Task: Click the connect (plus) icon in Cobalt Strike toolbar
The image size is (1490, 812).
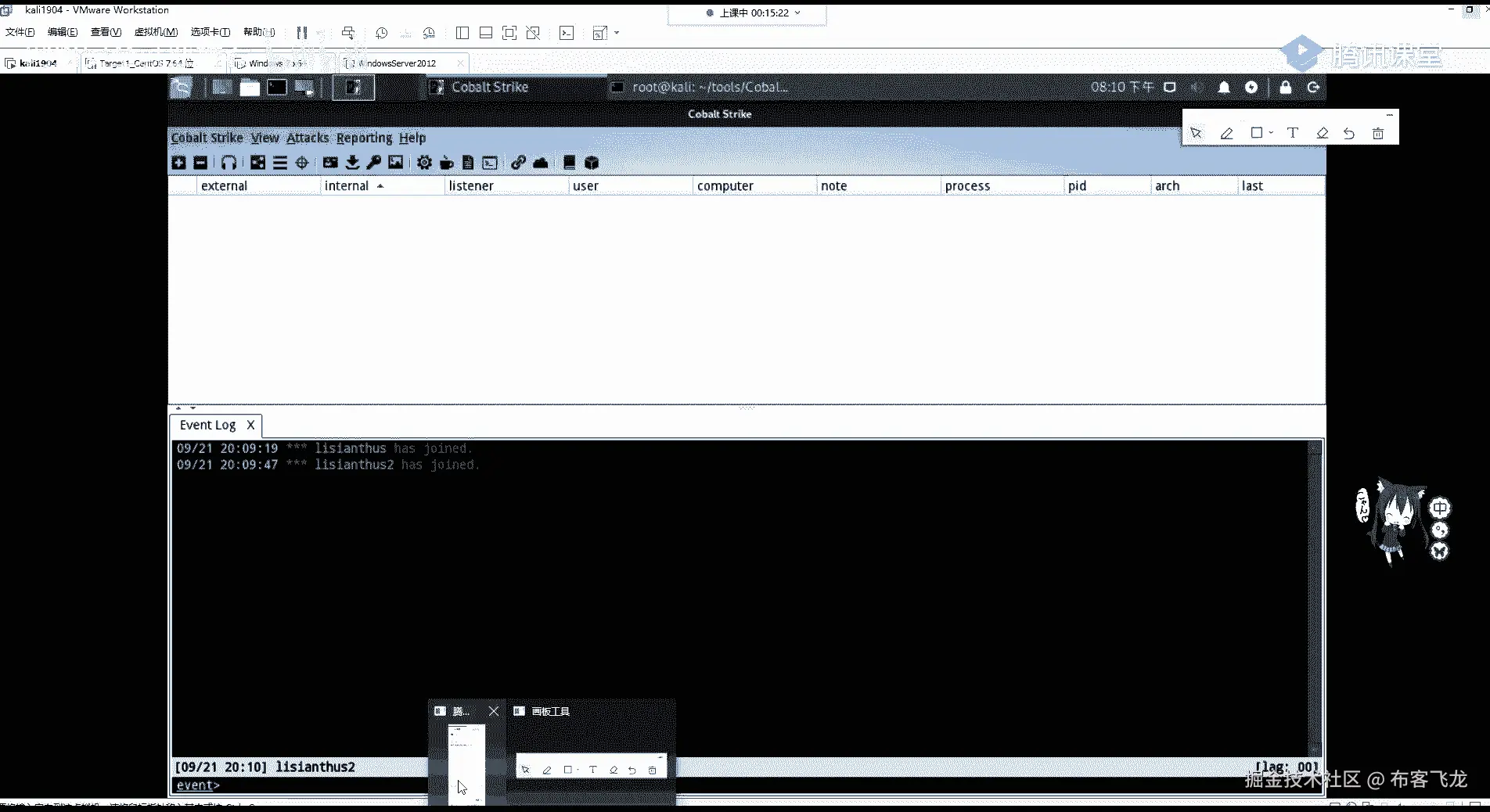Action: click(x=179, y=163)
